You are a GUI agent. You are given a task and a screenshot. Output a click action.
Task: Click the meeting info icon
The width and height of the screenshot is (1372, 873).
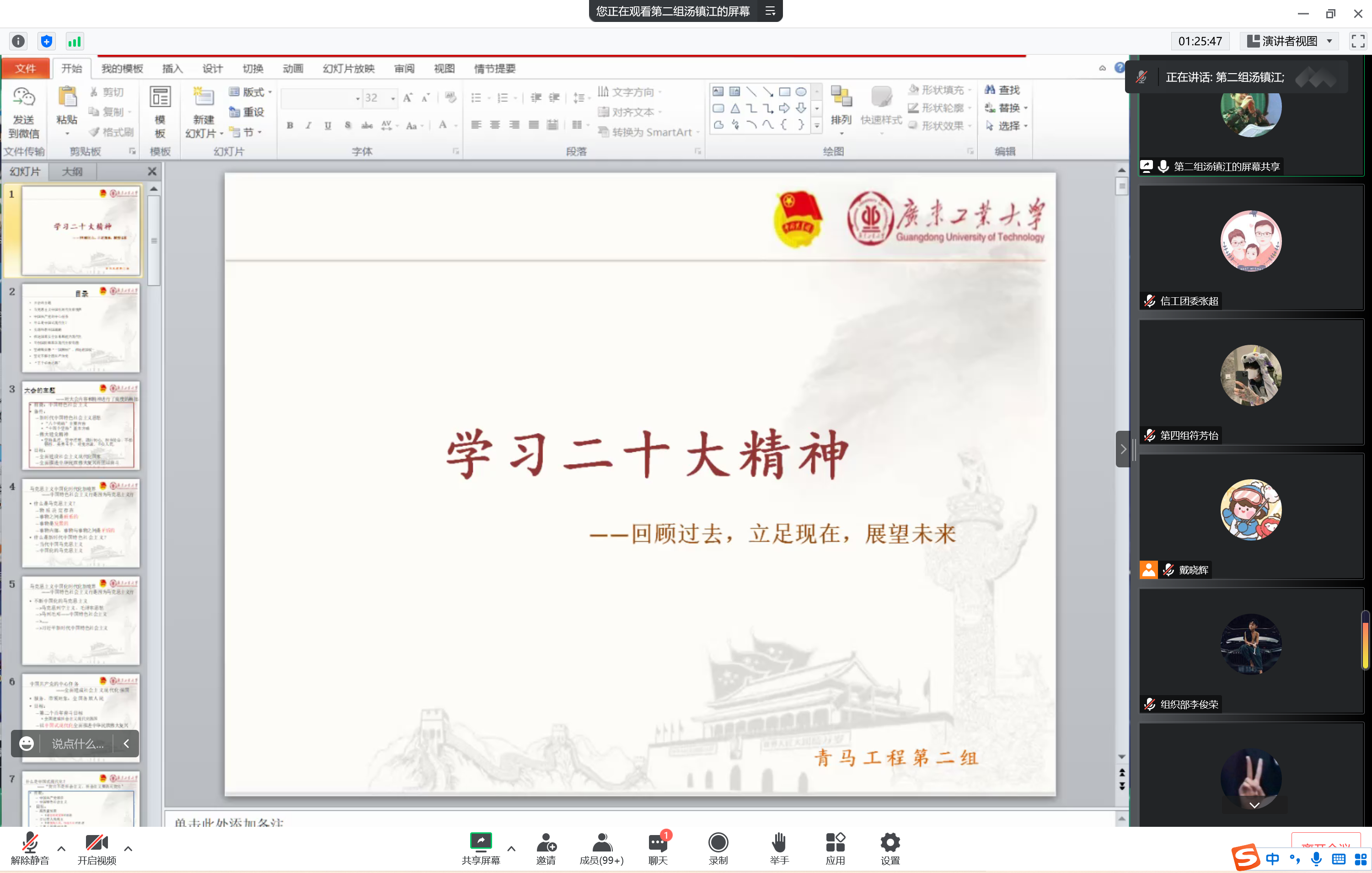[18, 41]
